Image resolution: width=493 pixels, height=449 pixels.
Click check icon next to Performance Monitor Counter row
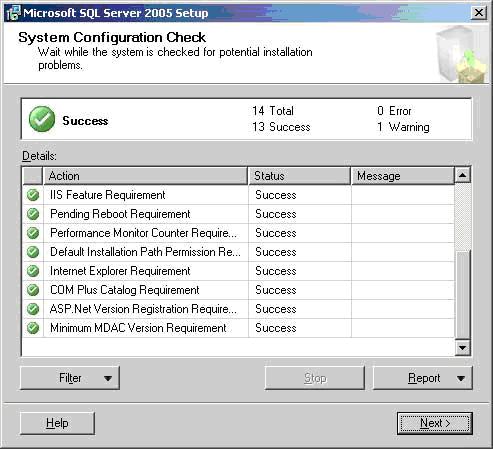click(x=33, y=233)
